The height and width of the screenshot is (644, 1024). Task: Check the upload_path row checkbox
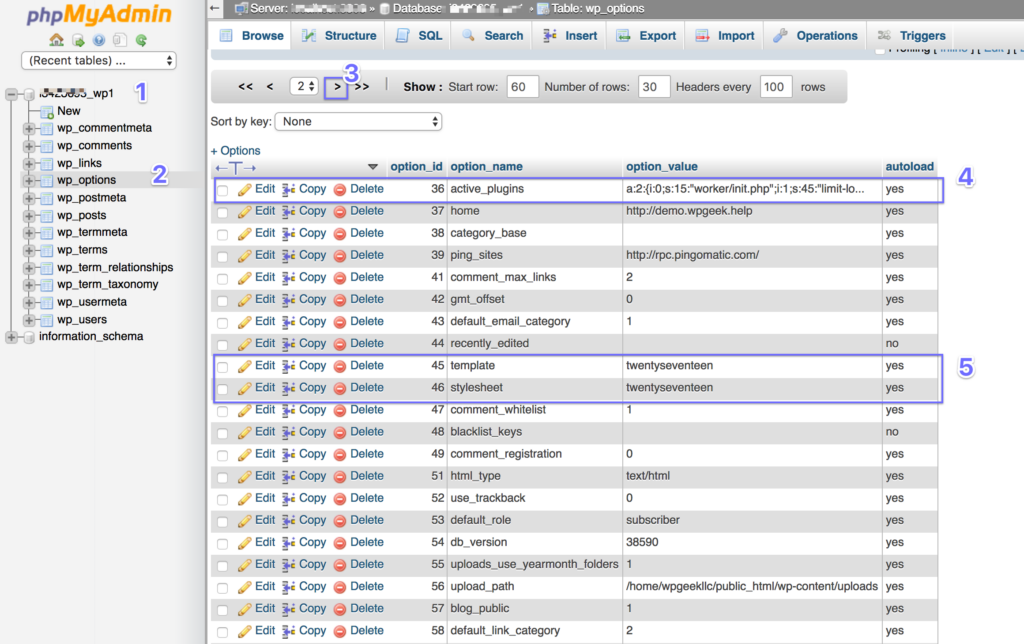pyautogui.click(x=223, y=588)
